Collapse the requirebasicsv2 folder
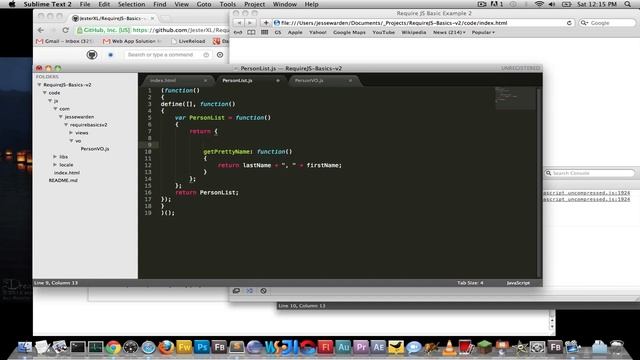Screen dimensions: 640x360 (x=66, y=125)
